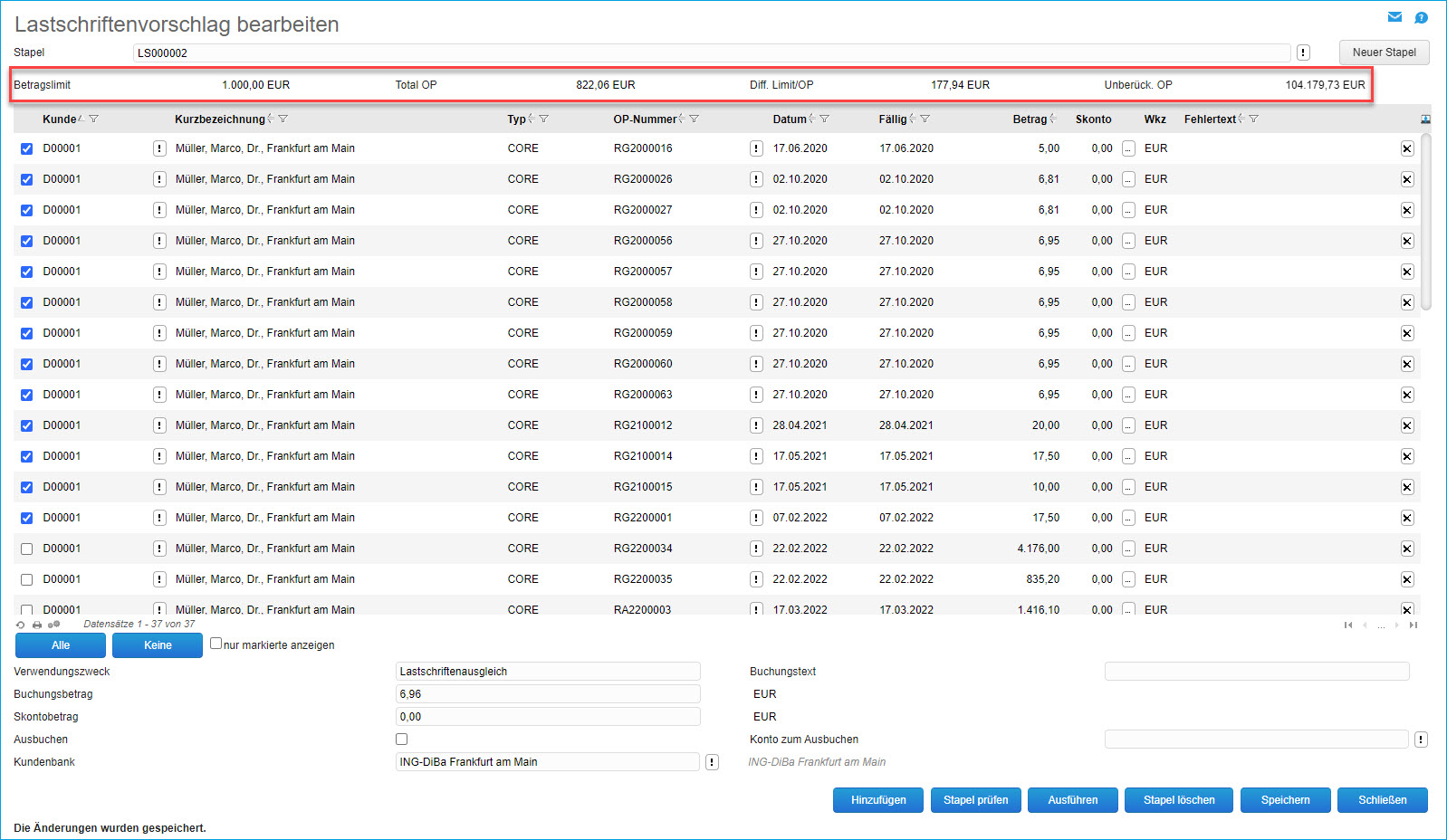Open the filter for the Kunde column

pyautogui.click(x=94, y=119)
